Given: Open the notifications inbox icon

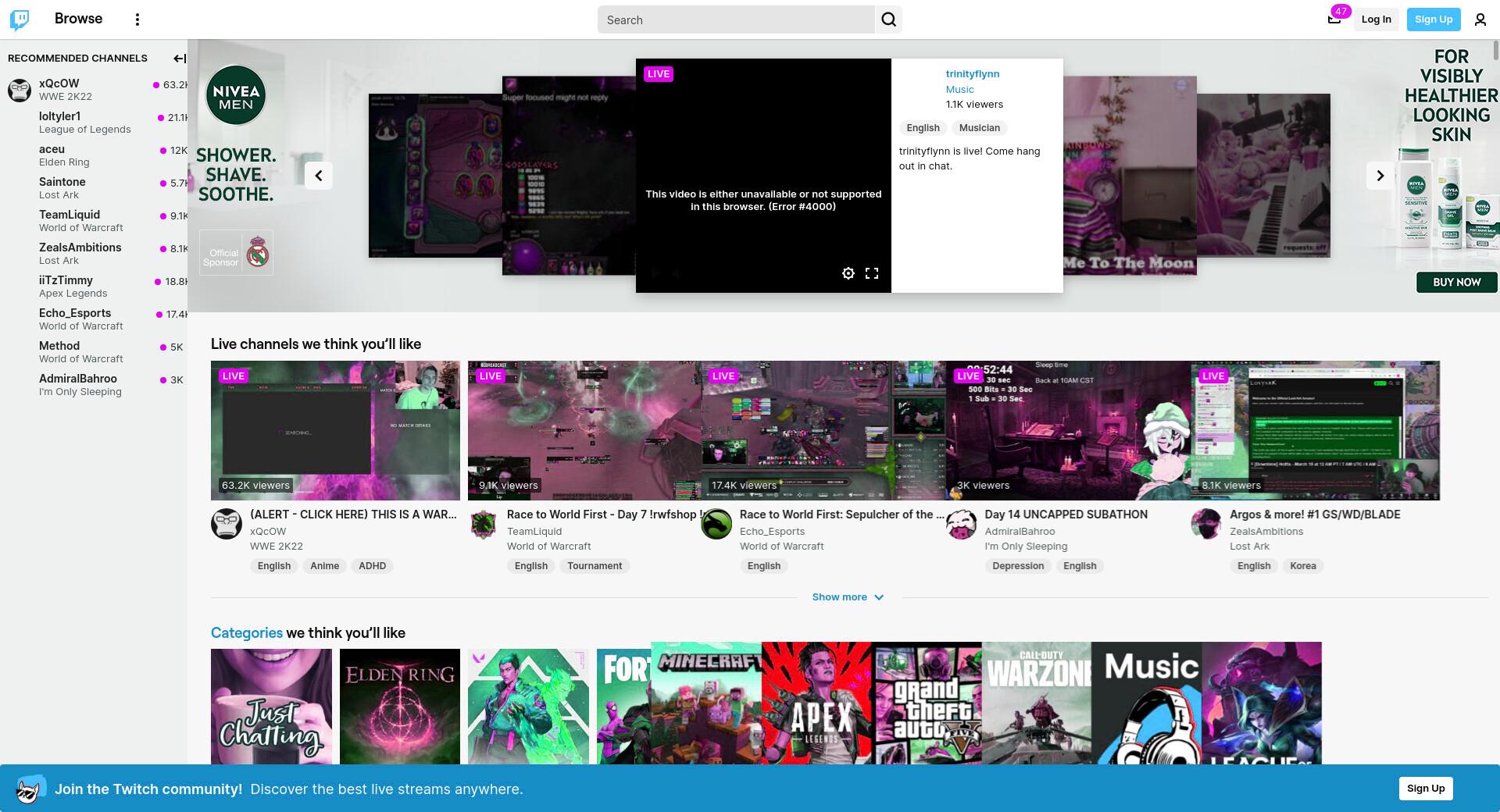Looking at the screenshot, I should pos(1334,20).
